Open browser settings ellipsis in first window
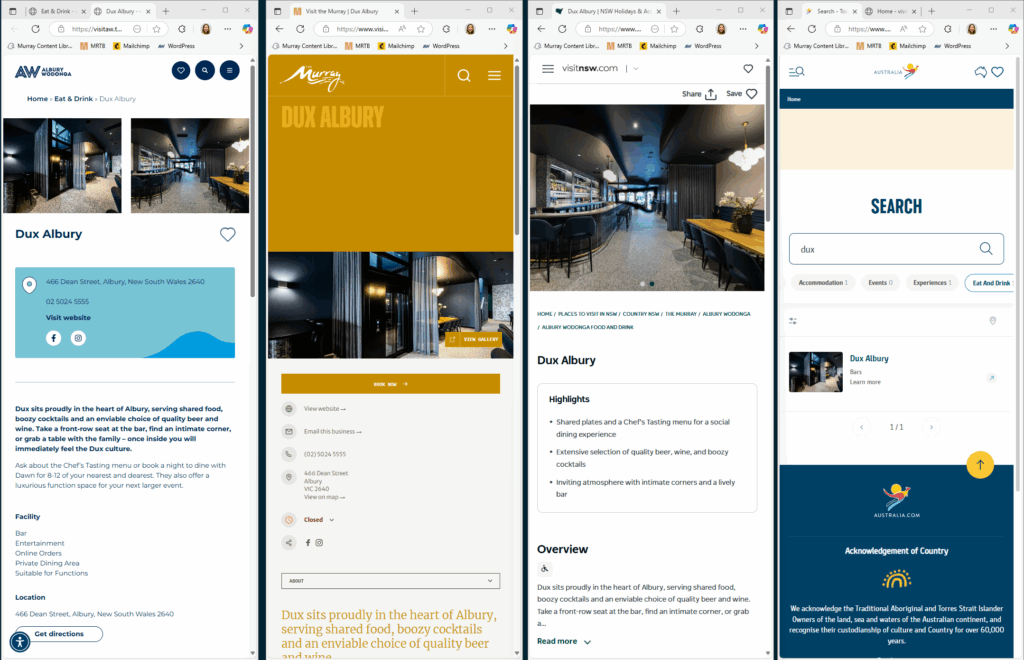The image size is (1024, 660). click(227, 29)
